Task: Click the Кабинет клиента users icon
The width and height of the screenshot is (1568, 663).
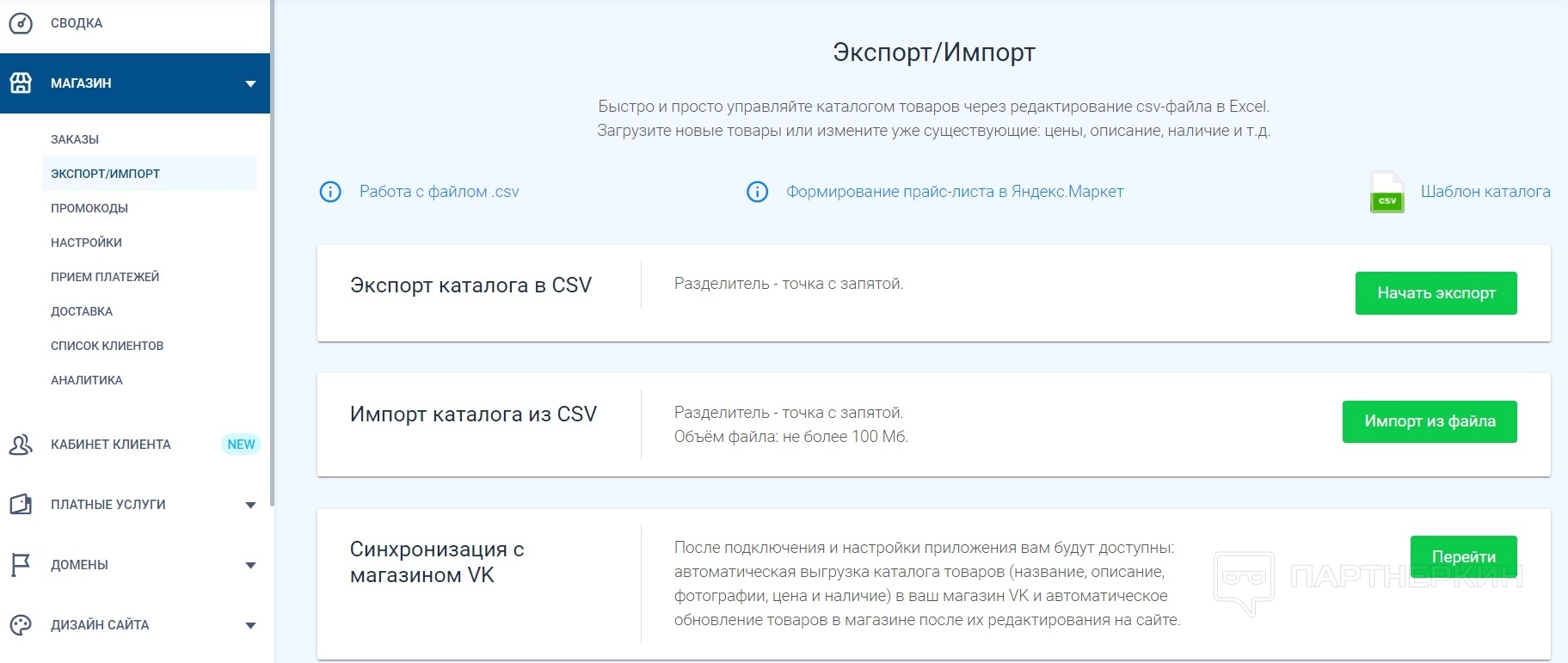Action: (x=21, y=445)
